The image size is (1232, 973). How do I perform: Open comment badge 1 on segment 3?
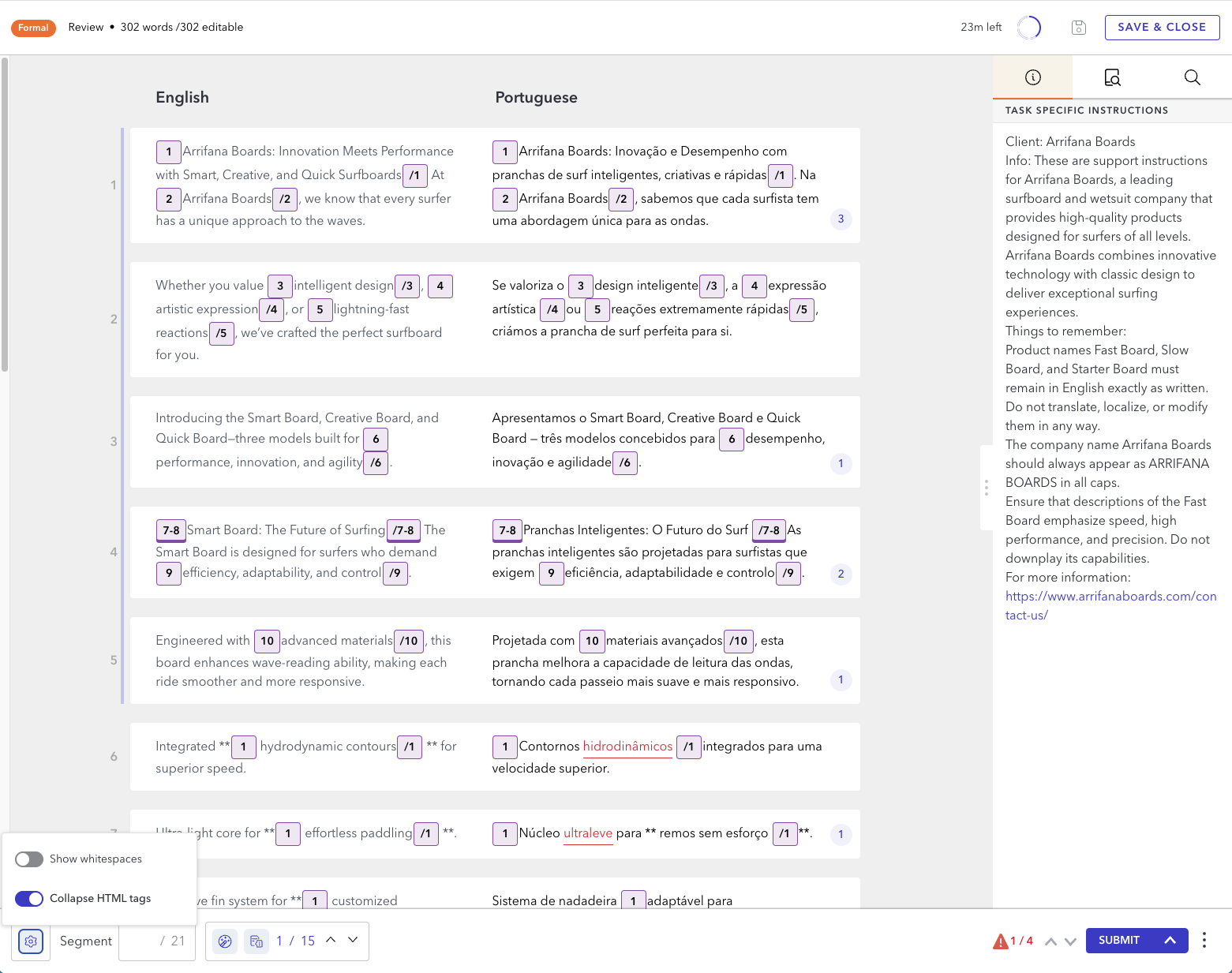point(841,463)
